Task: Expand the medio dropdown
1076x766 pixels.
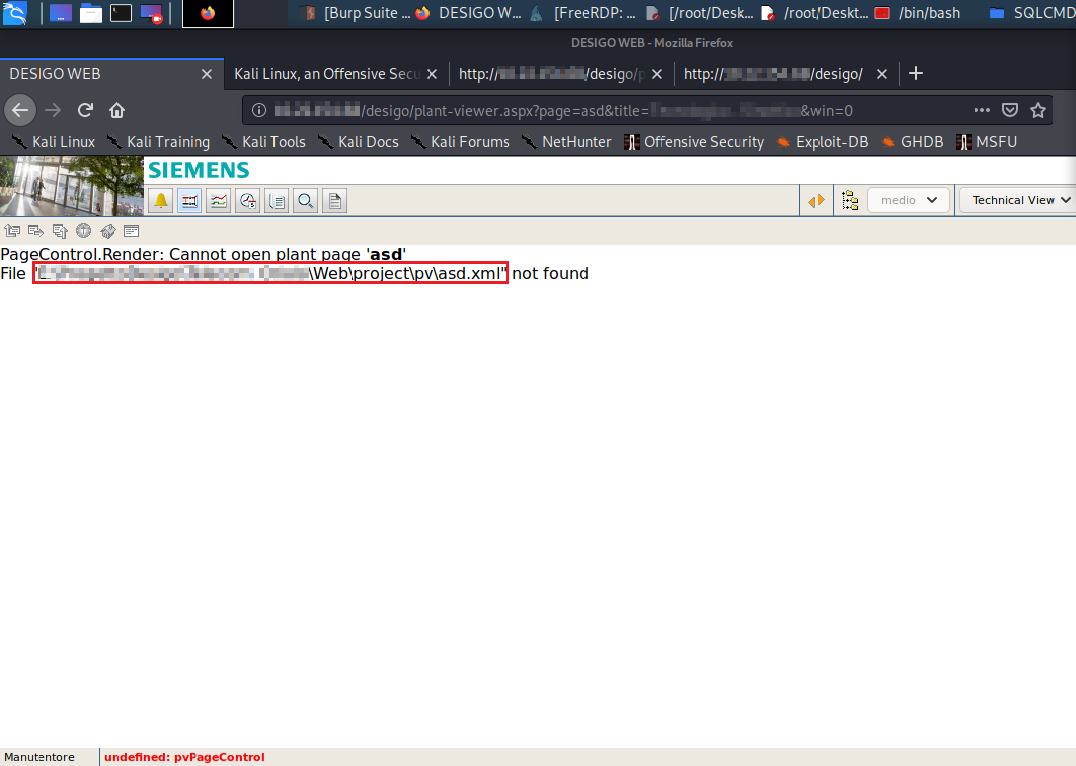Action: (909, 200)
